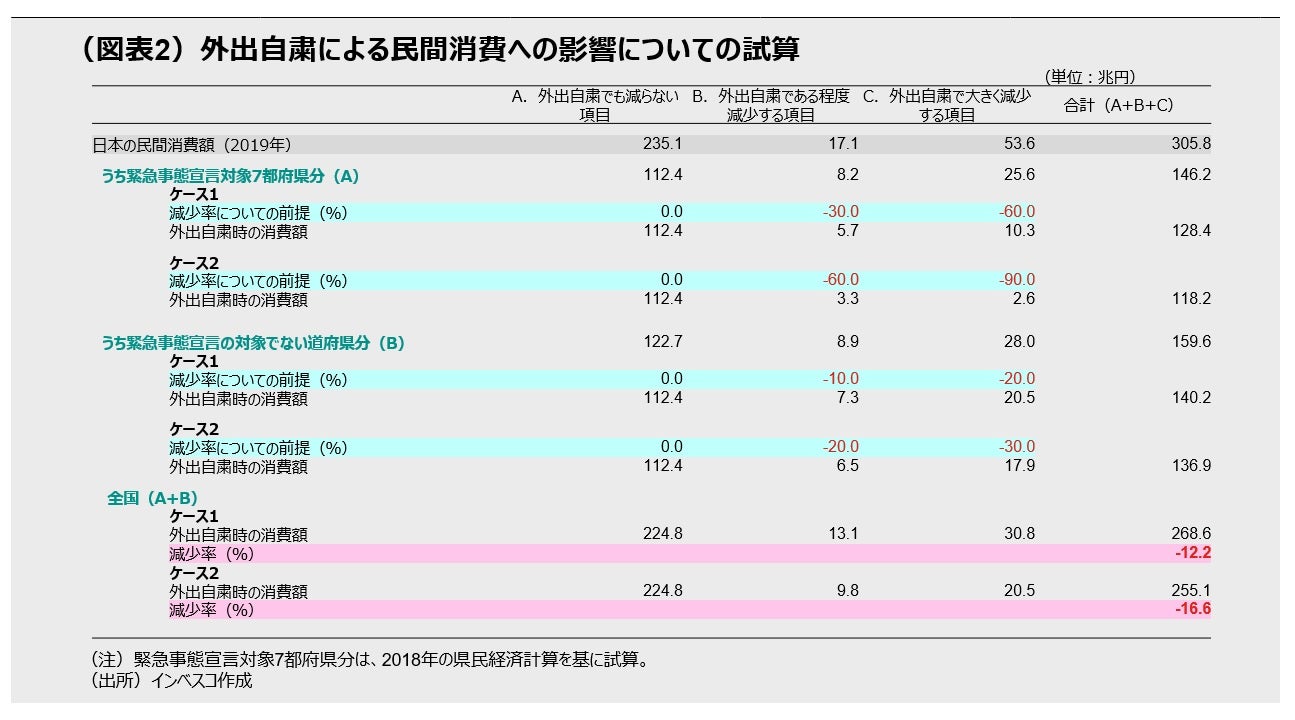This screenshot has height=720, width=1295.
Task: Click the total value 305.8
Action: (x=1192, y=144)
